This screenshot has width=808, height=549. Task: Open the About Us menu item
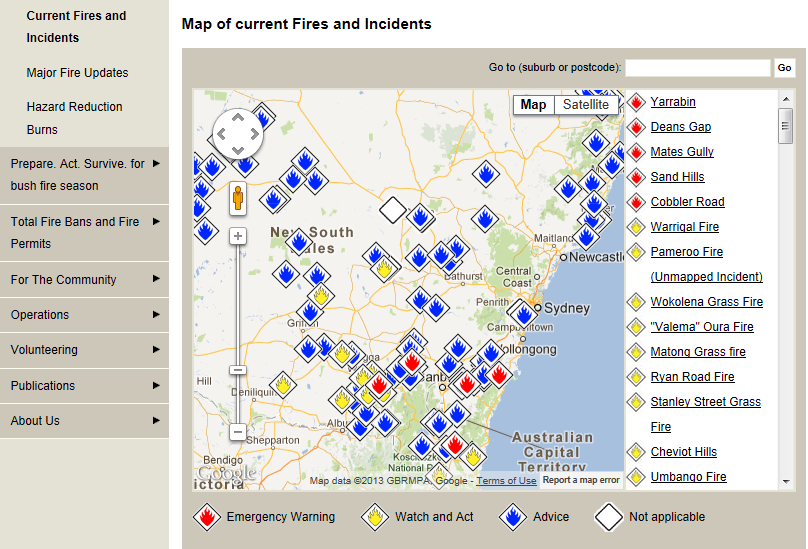tap(35, 421)
